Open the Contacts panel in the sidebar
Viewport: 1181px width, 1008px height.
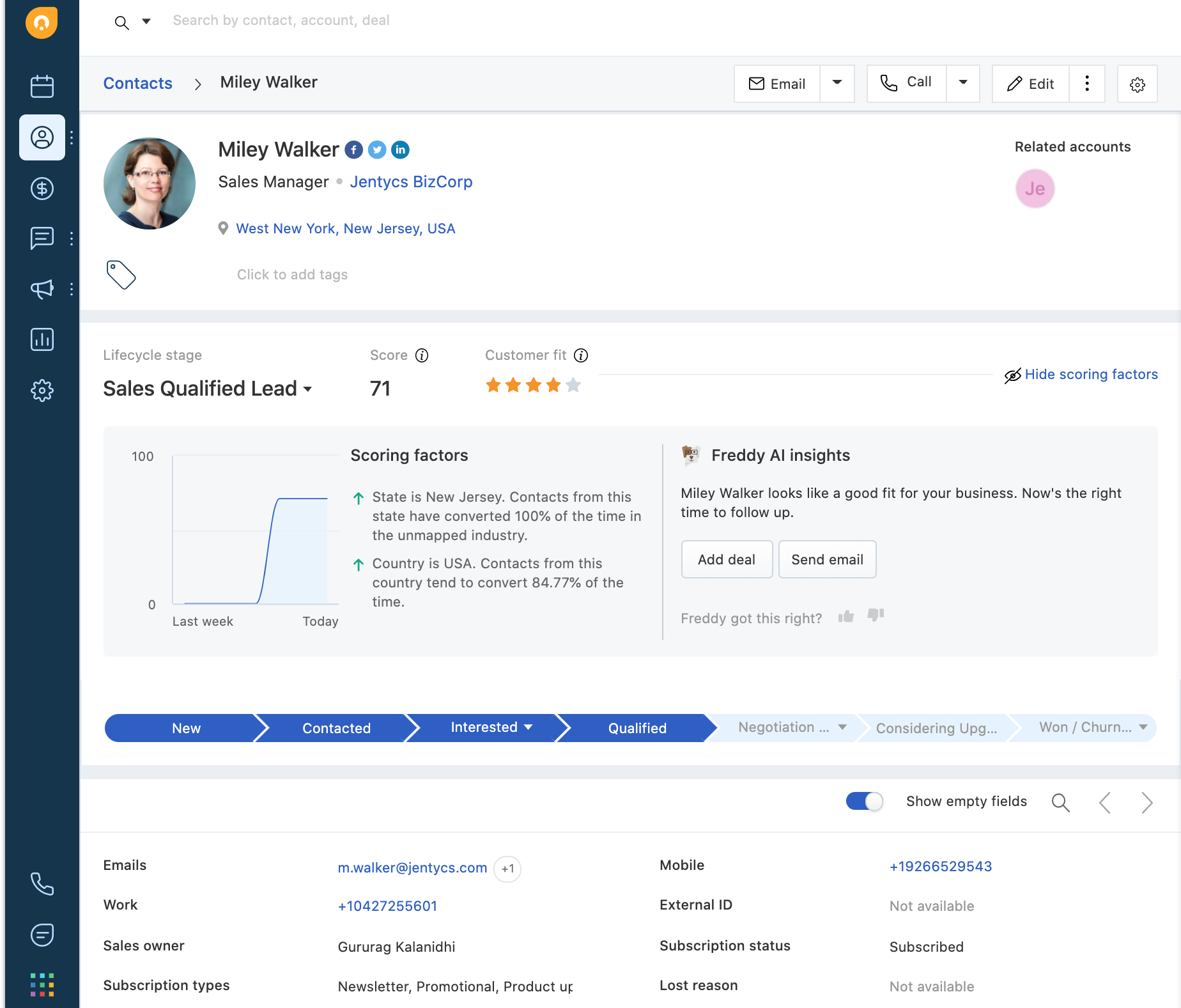42,137
